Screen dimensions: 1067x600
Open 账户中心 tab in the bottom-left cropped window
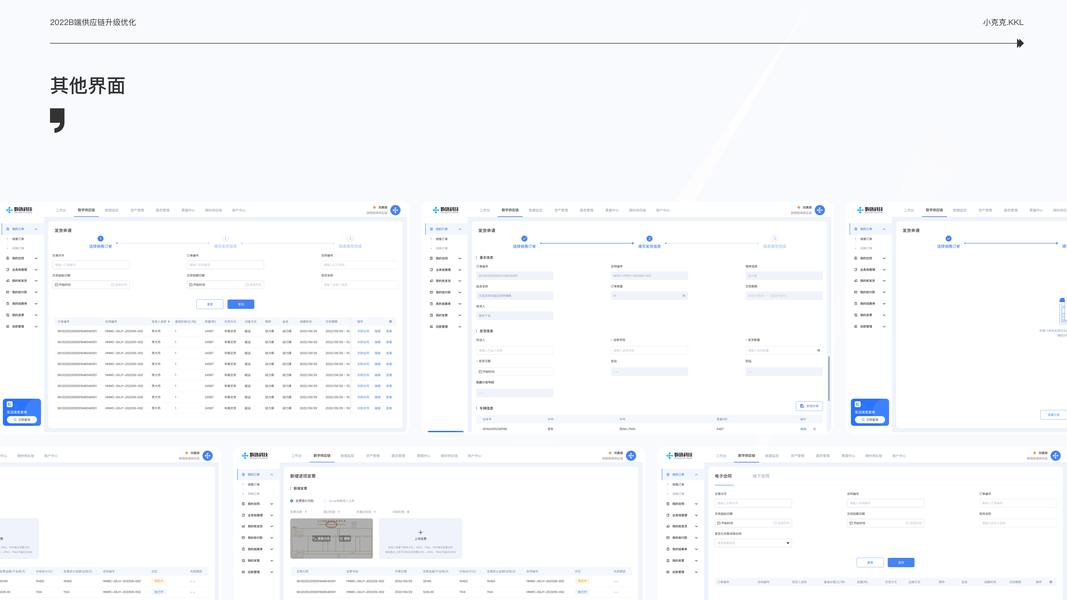pyautogui.click(x=51, y=456)
